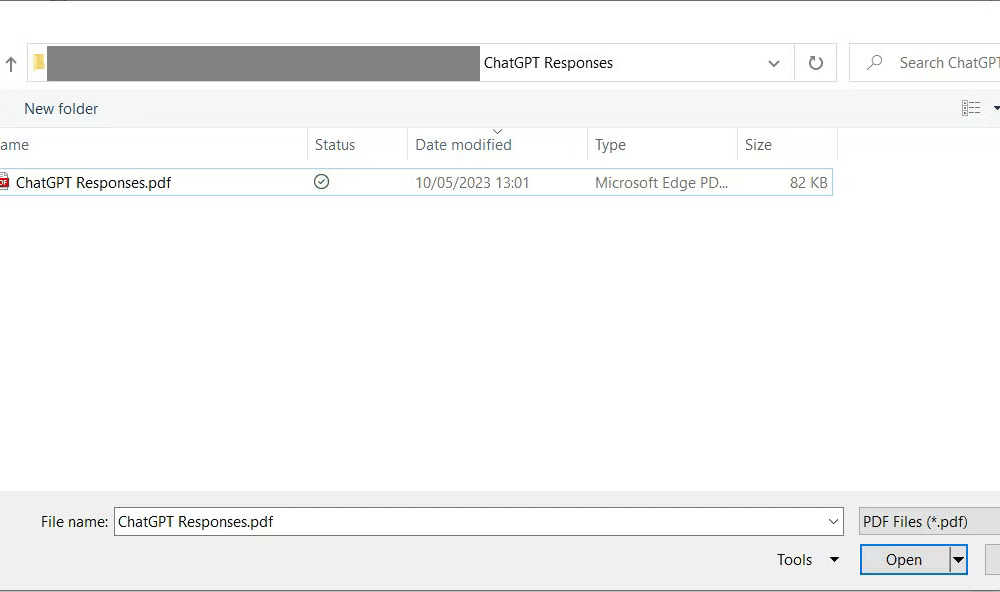Sort by the Type column header

click(662, 144)
